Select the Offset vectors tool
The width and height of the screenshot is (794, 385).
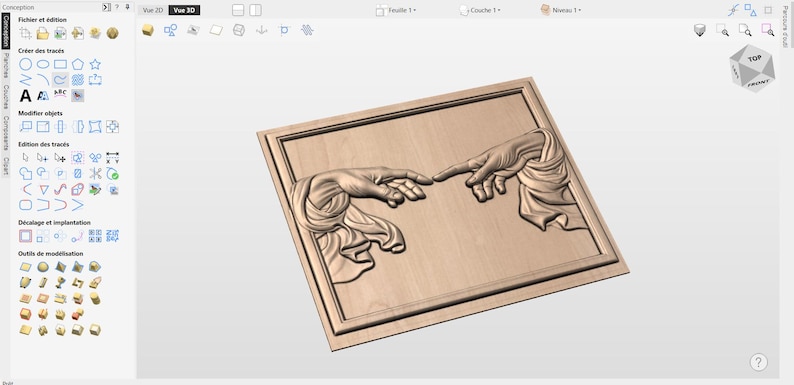25,236
